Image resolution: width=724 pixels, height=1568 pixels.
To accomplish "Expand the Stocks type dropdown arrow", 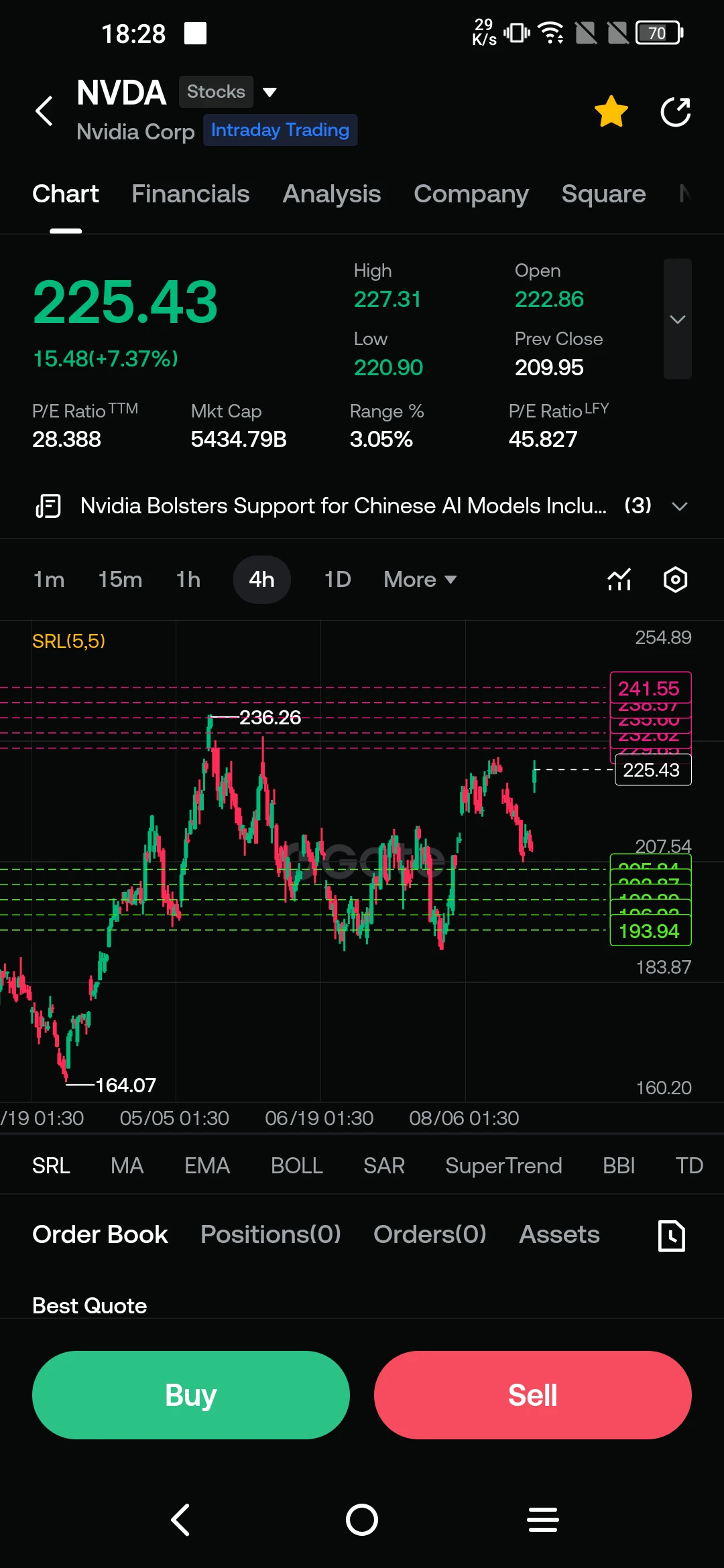I will tap(269, 92).
